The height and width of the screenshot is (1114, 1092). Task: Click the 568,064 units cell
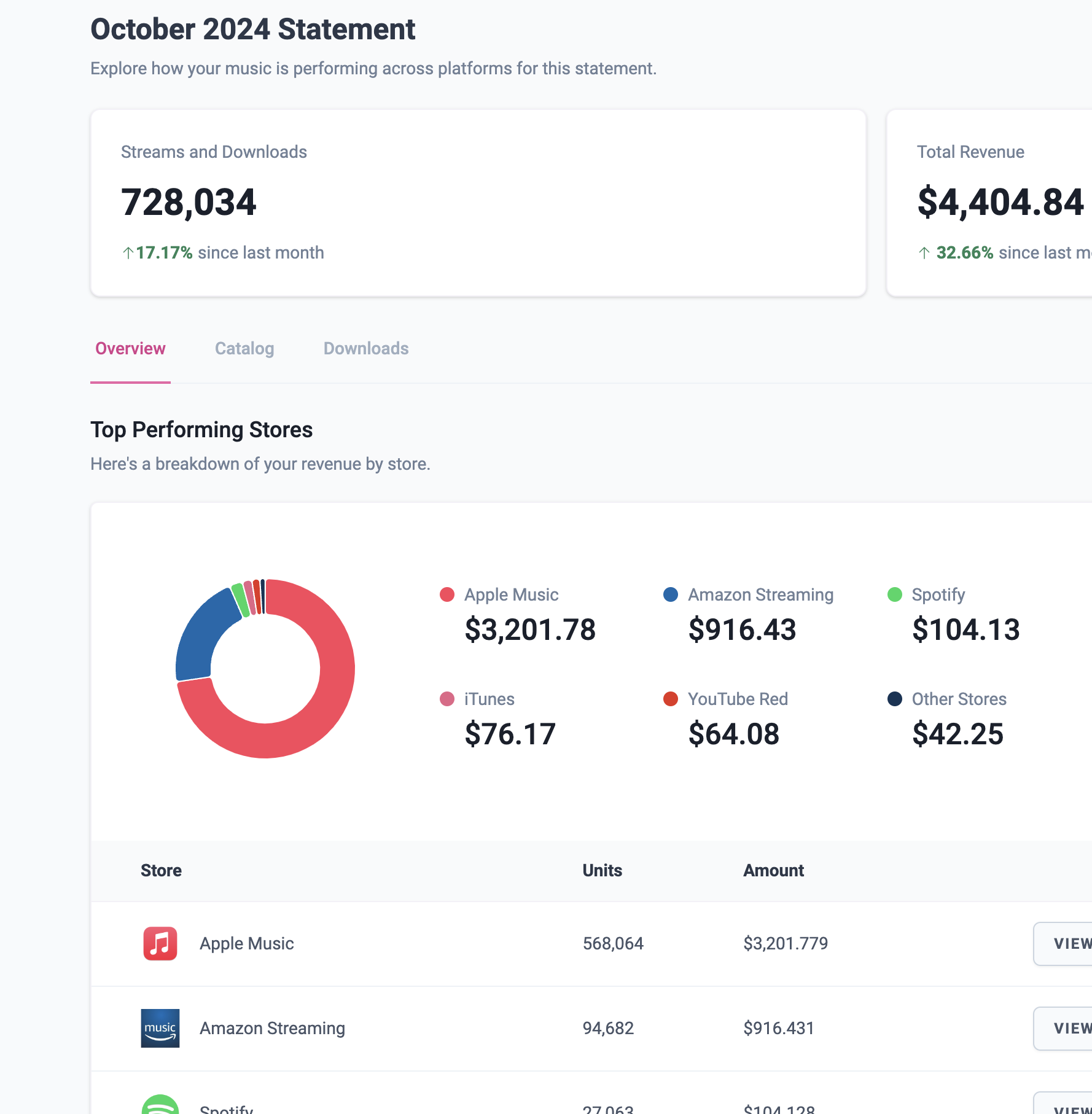[x=613, y=943]
